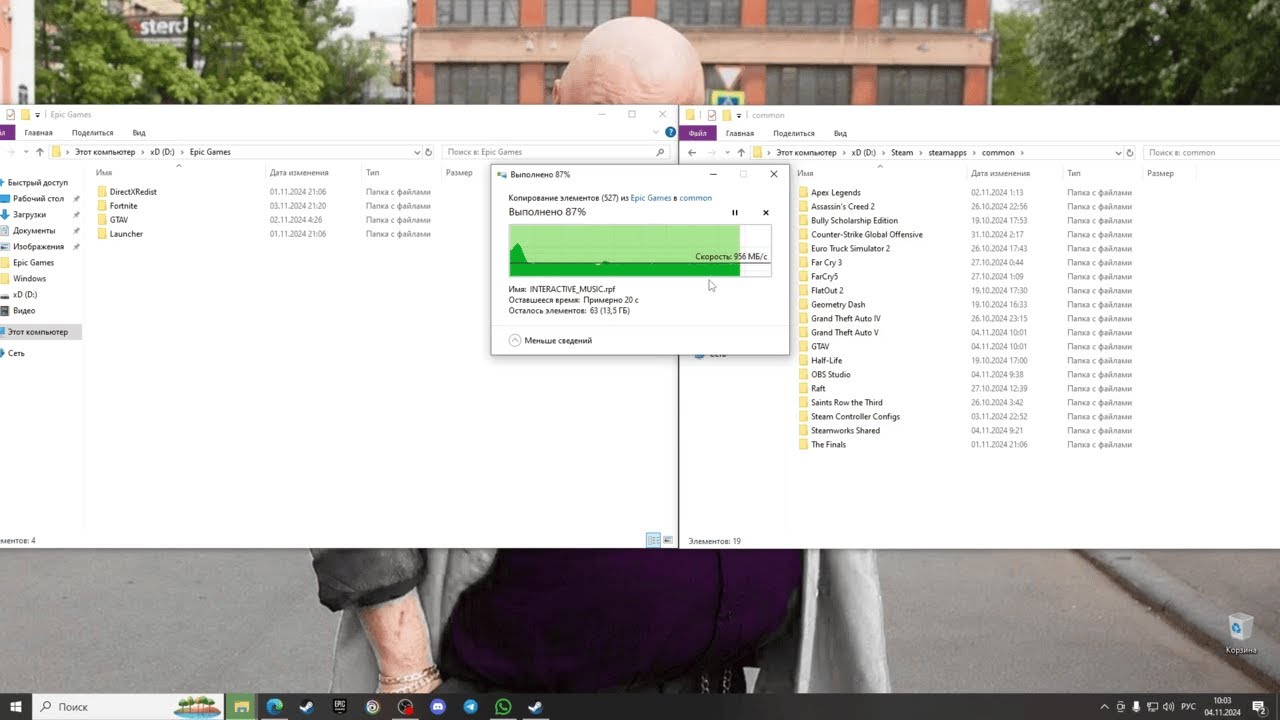Expand address bar history in common window
This screenshot has width=1280, height=720.
click(1118, 153)
